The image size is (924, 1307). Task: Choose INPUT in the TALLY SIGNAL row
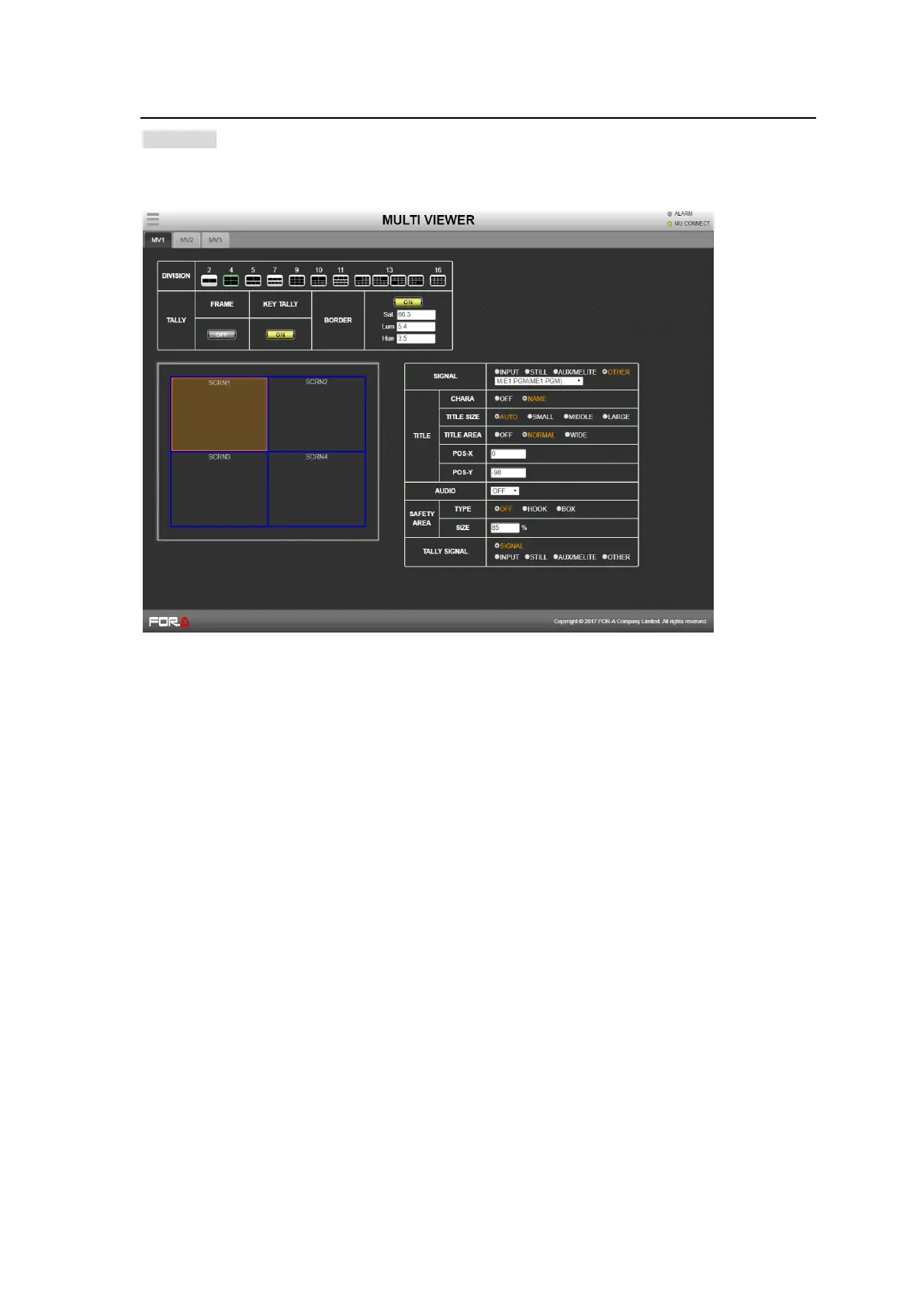click(x=507, y=557)
